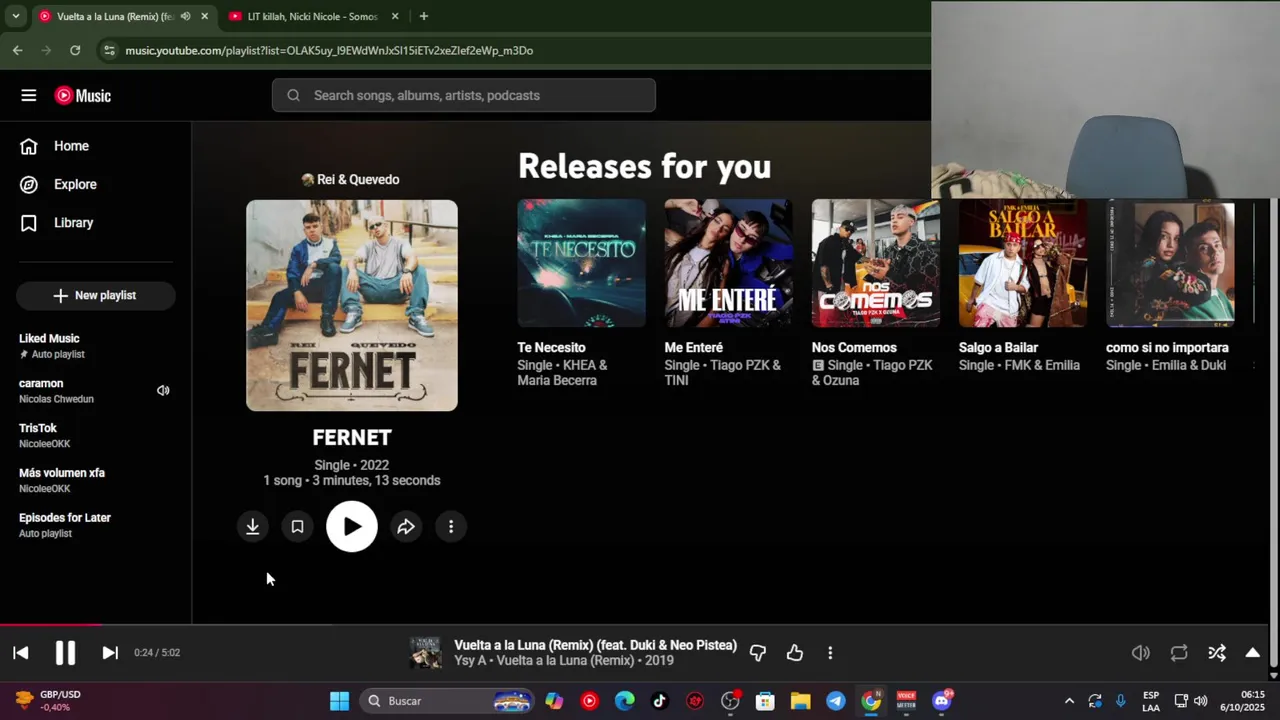Open Telegram from taskbar
Screen dimensions: 1280x720
click(x=836, y=701)
